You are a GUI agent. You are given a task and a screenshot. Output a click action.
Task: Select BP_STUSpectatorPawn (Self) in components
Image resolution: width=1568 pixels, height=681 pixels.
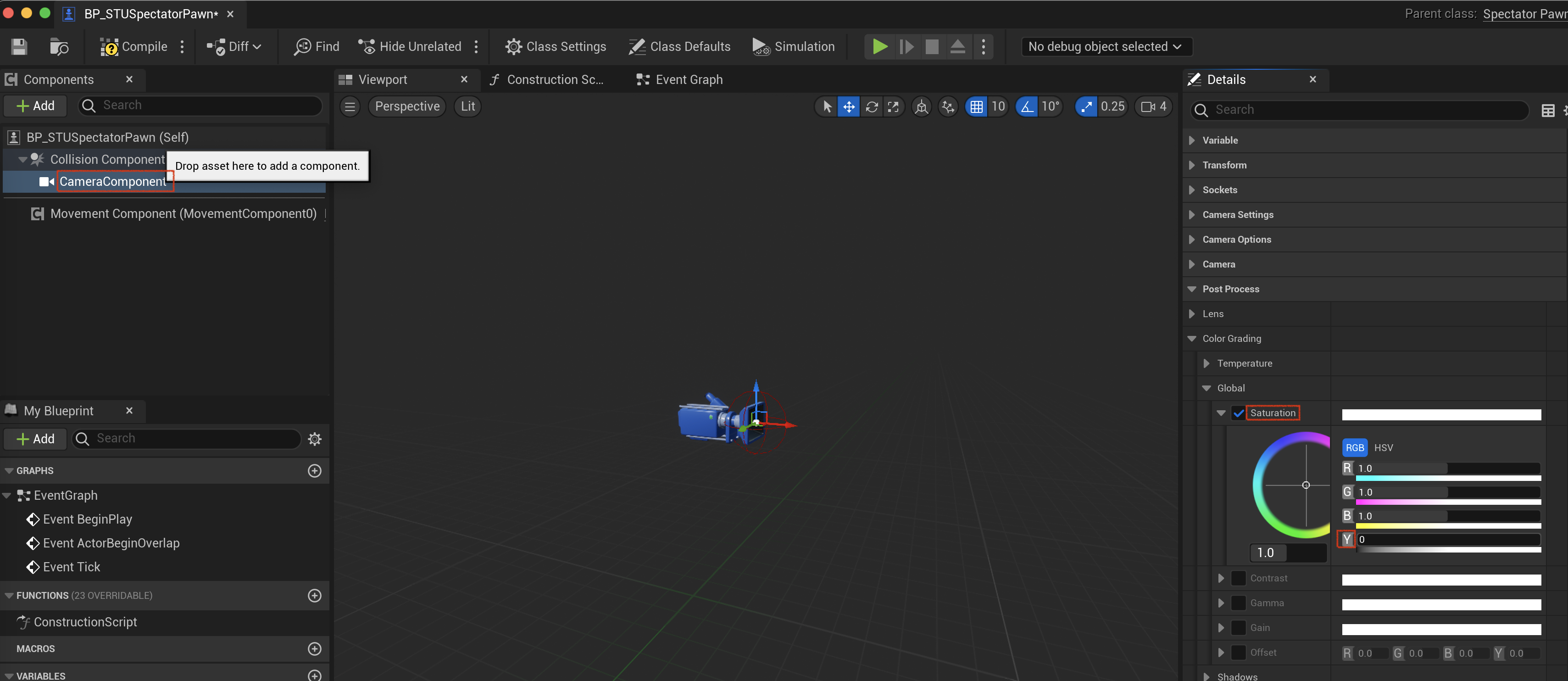[x=164, y=137]
